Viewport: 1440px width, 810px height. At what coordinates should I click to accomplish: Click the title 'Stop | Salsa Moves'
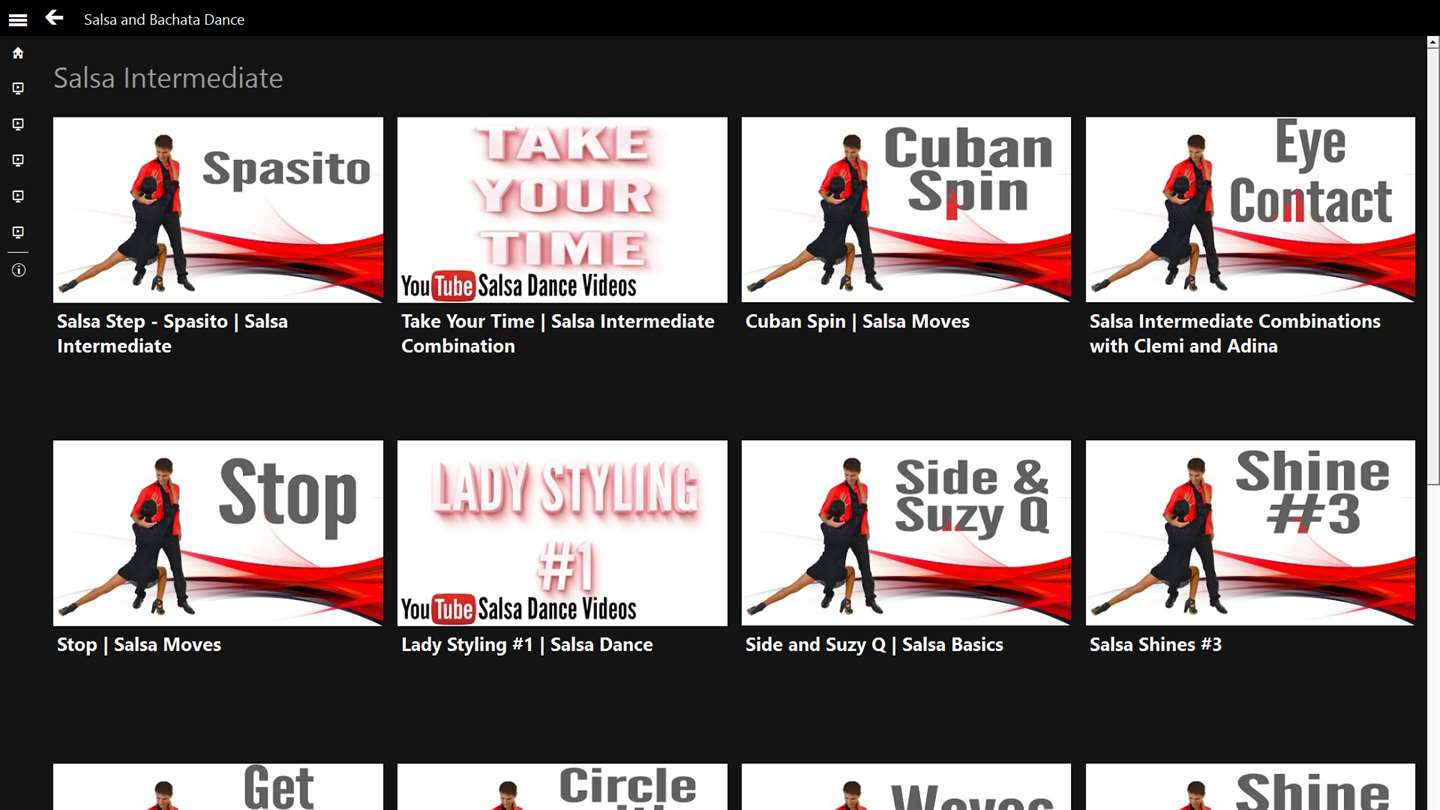click(x=139, y=645)
